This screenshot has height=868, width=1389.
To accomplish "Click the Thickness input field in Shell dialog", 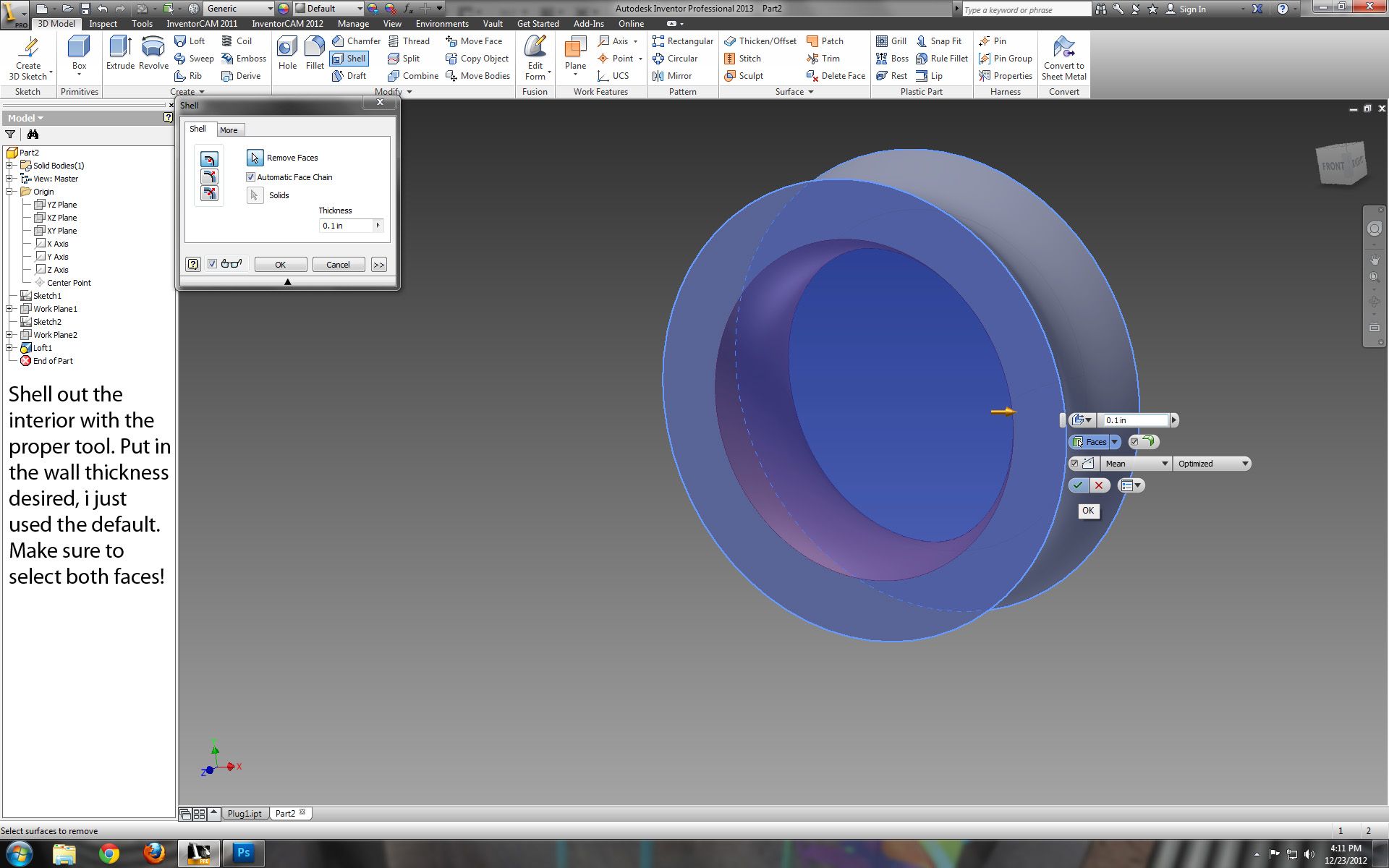I will pos(346,226).
